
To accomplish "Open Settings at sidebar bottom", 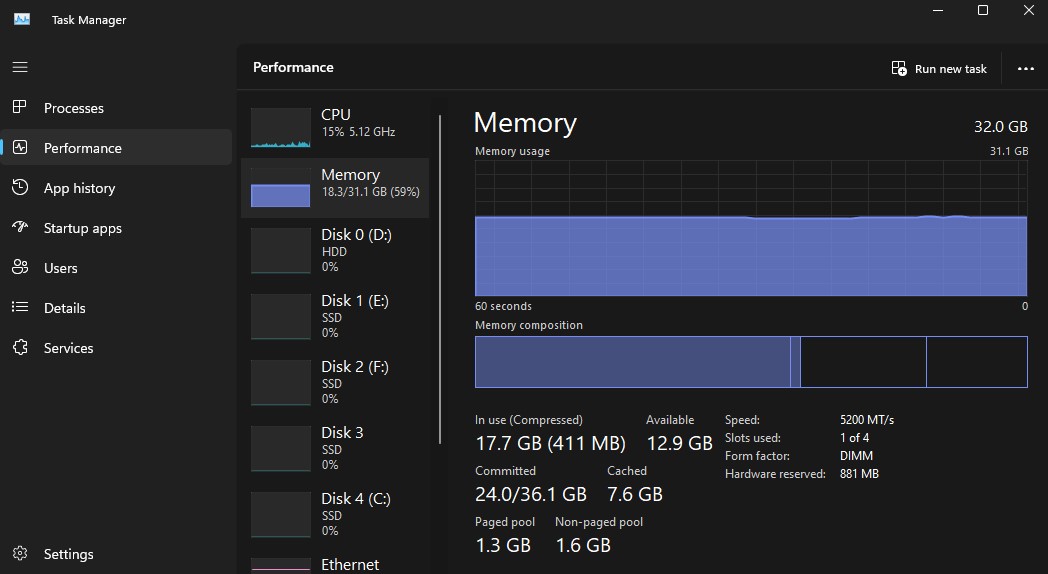I will (116, 554).
